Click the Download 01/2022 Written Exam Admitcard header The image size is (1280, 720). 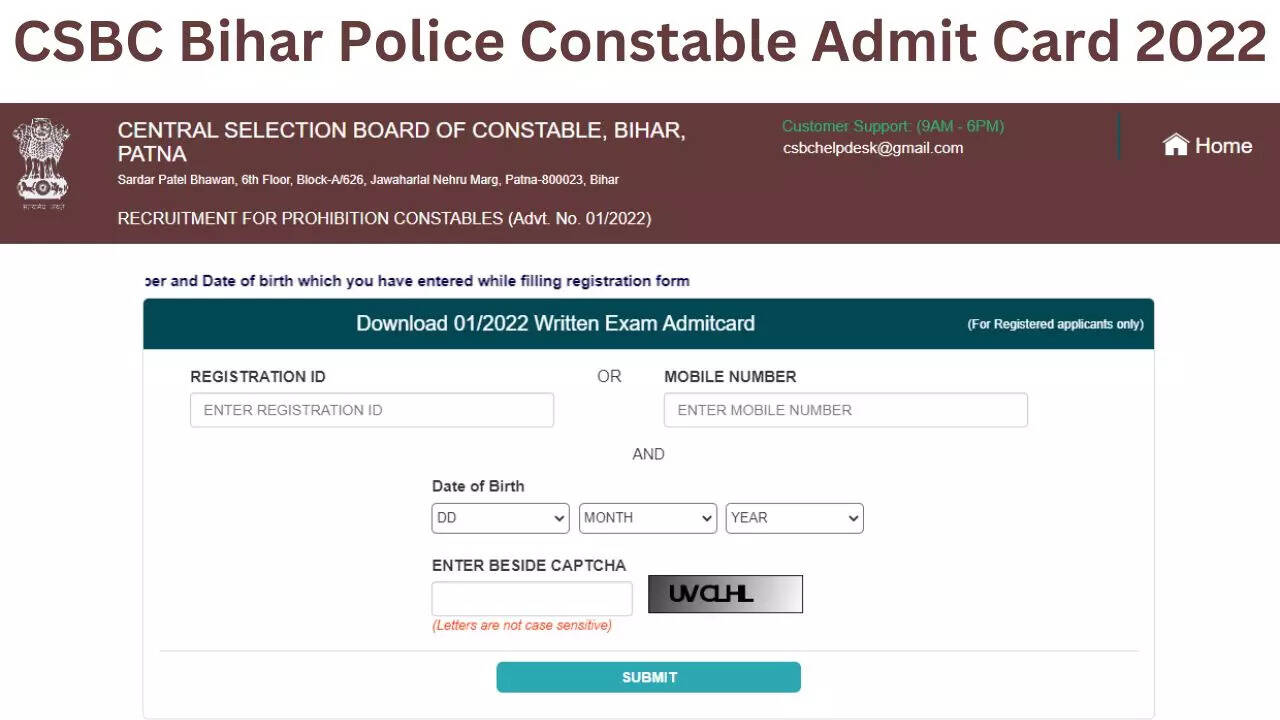[555, 323]
